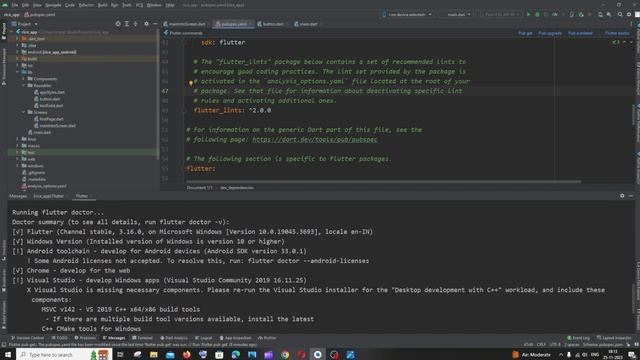This screenshot has width=640, height=360.
Task: Run the app with the green play icon
Action: (528, 14)
